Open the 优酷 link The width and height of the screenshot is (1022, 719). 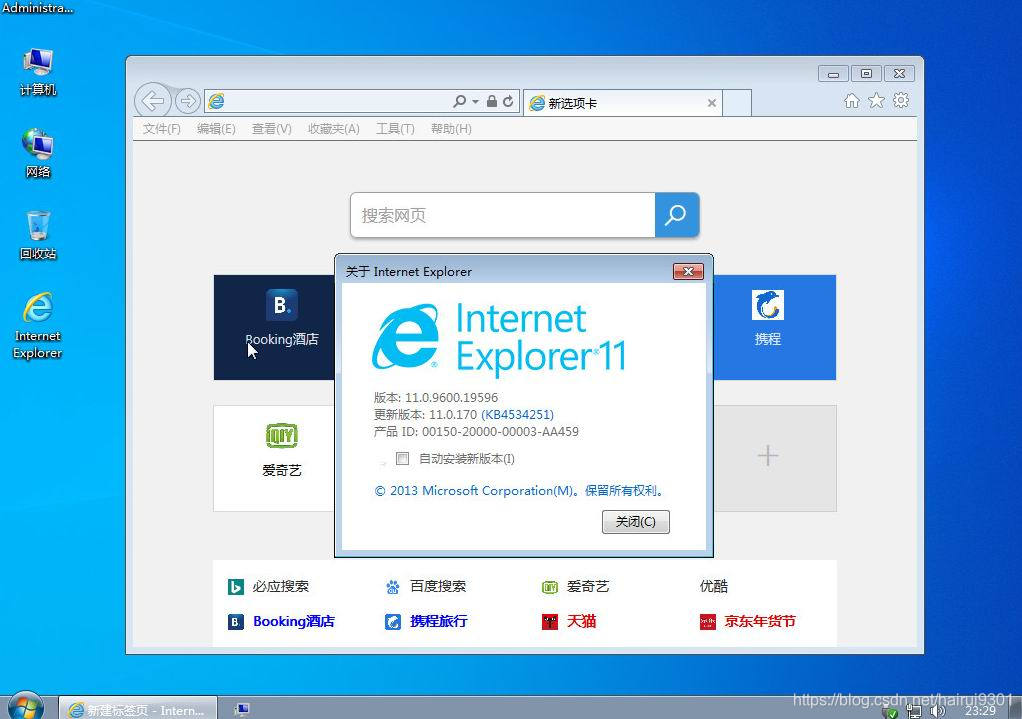tap(713, 586)
